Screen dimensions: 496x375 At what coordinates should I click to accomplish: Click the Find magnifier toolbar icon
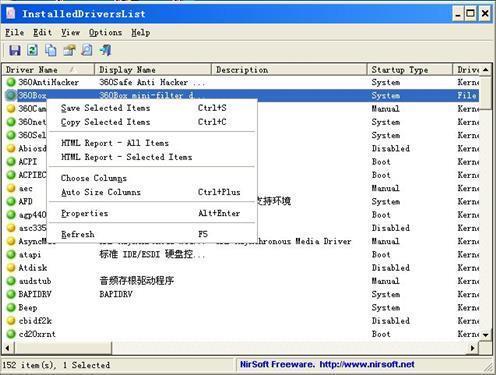[x=87, y=50]
